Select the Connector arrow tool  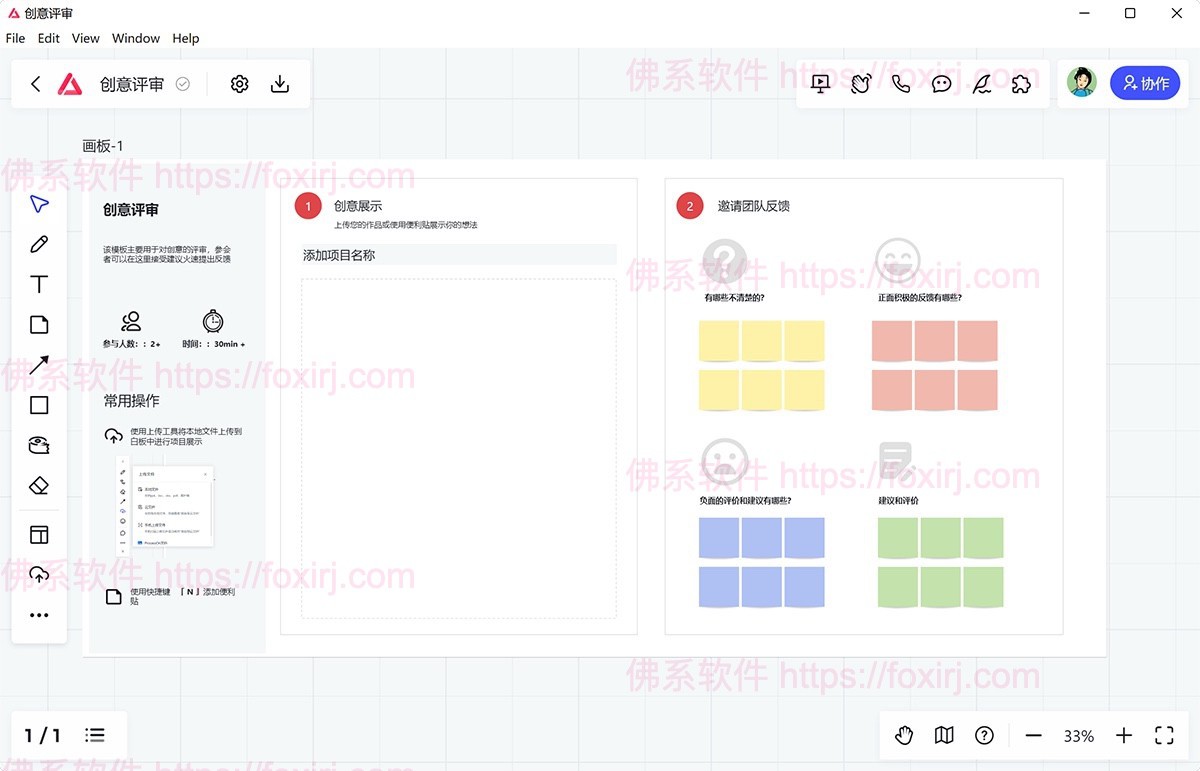pyautogui.click(x=39, y=364)
